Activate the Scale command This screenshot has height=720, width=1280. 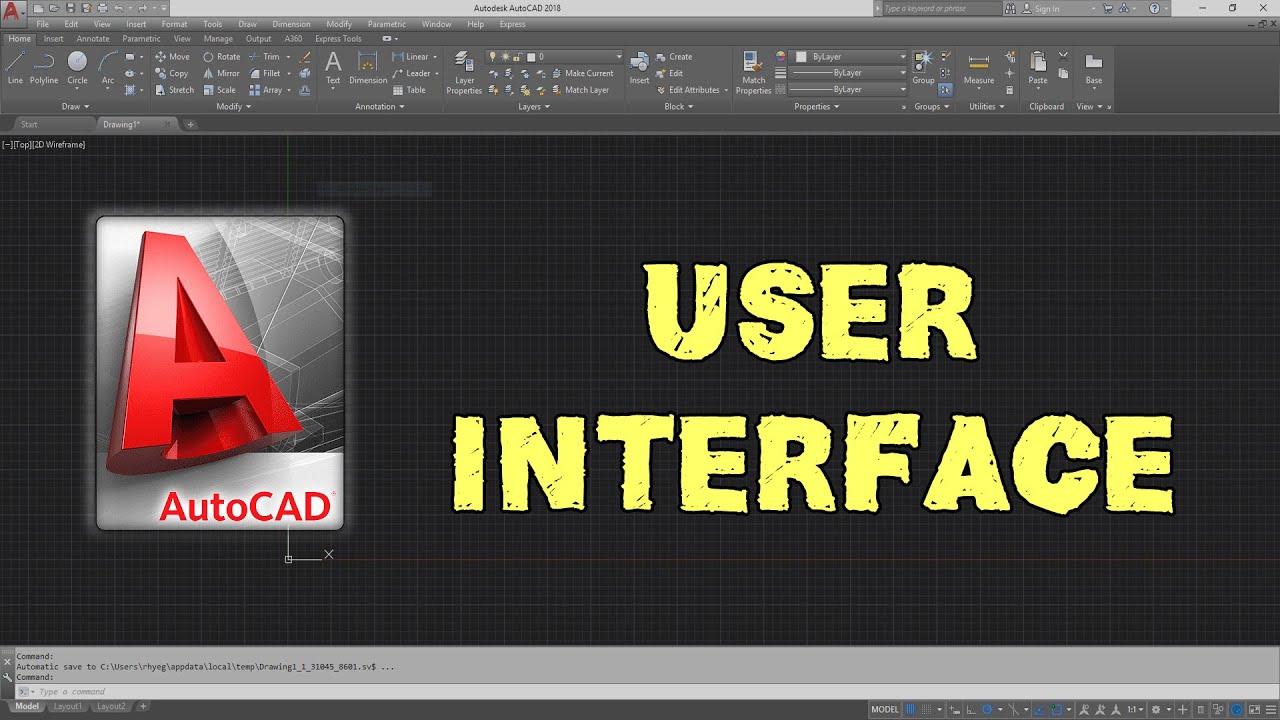click(x=219, y=90)
